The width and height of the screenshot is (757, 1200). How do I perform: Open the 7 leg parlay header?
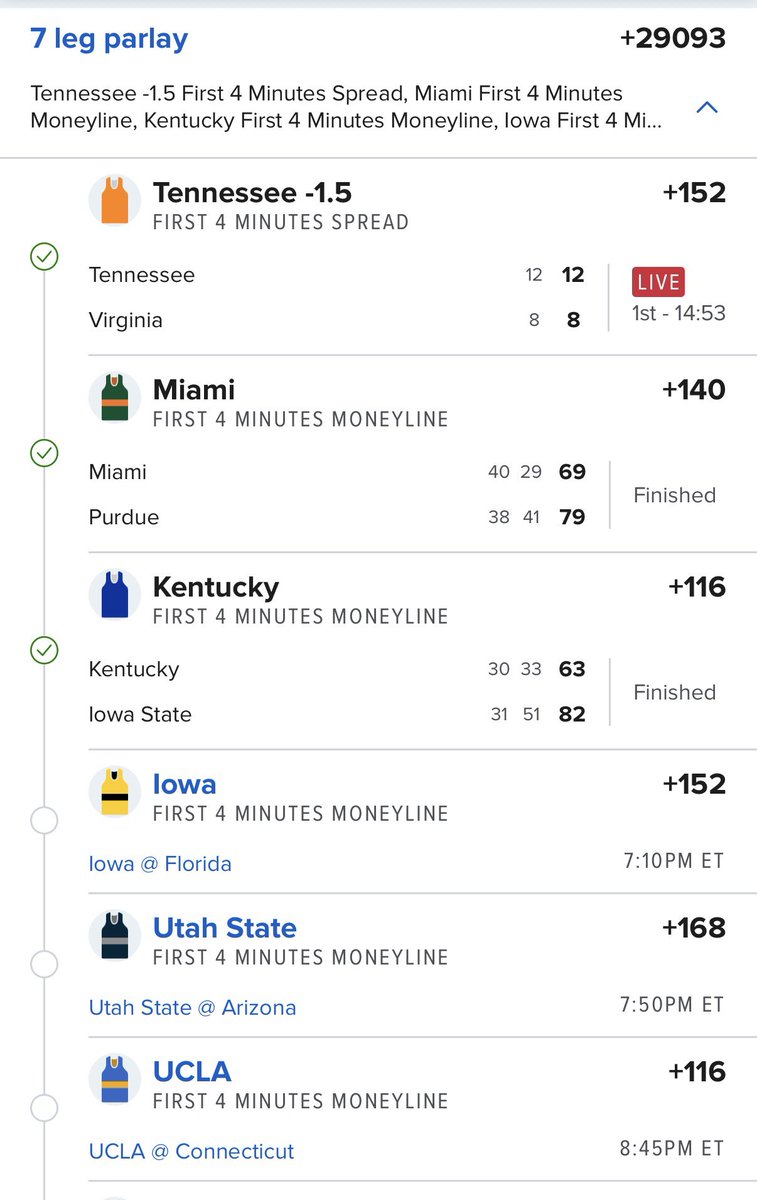[109, 39]
